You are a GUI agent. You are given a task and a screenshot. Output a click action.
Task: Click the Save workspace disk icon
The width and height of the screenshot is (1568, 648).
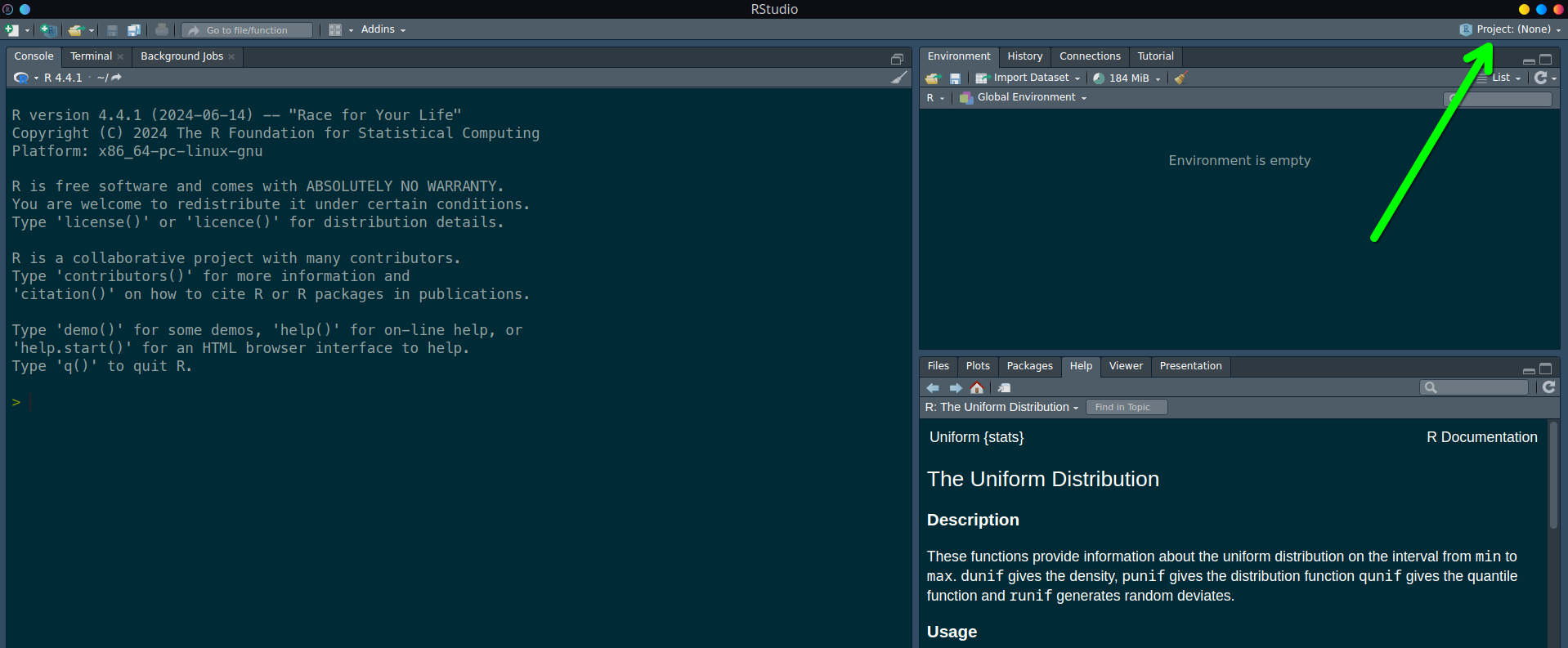(955, 78)
